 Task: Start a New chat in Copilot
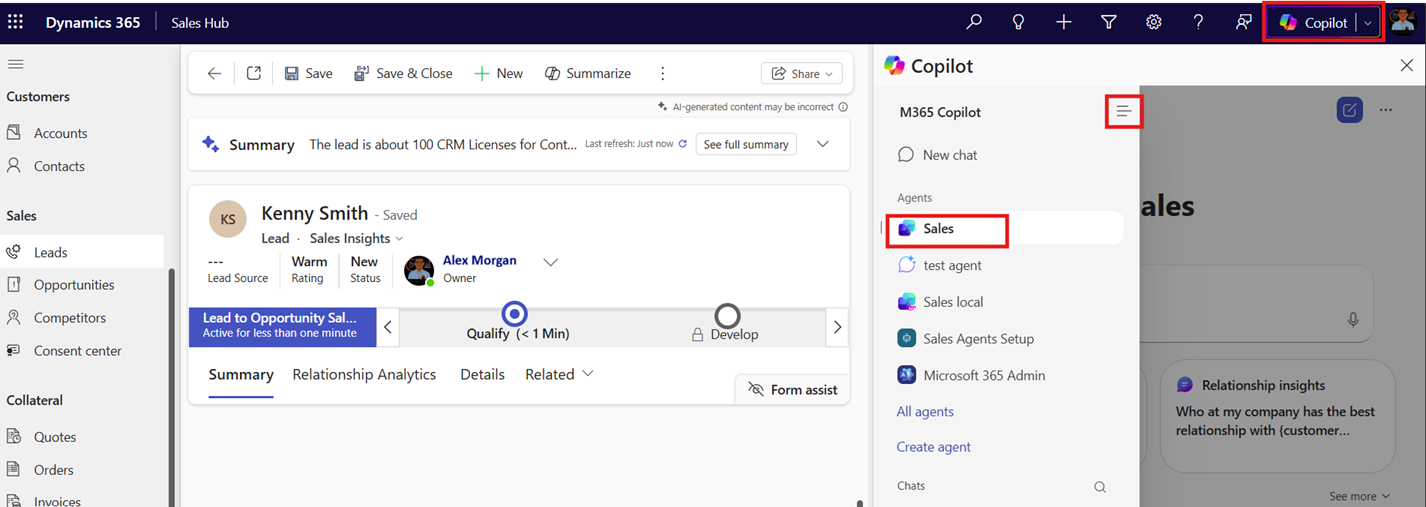938,155
